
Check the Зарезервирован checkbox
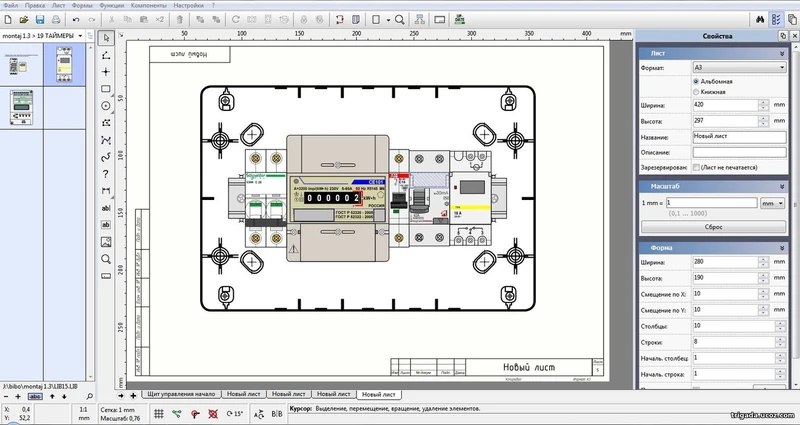(x=696, y=166)
